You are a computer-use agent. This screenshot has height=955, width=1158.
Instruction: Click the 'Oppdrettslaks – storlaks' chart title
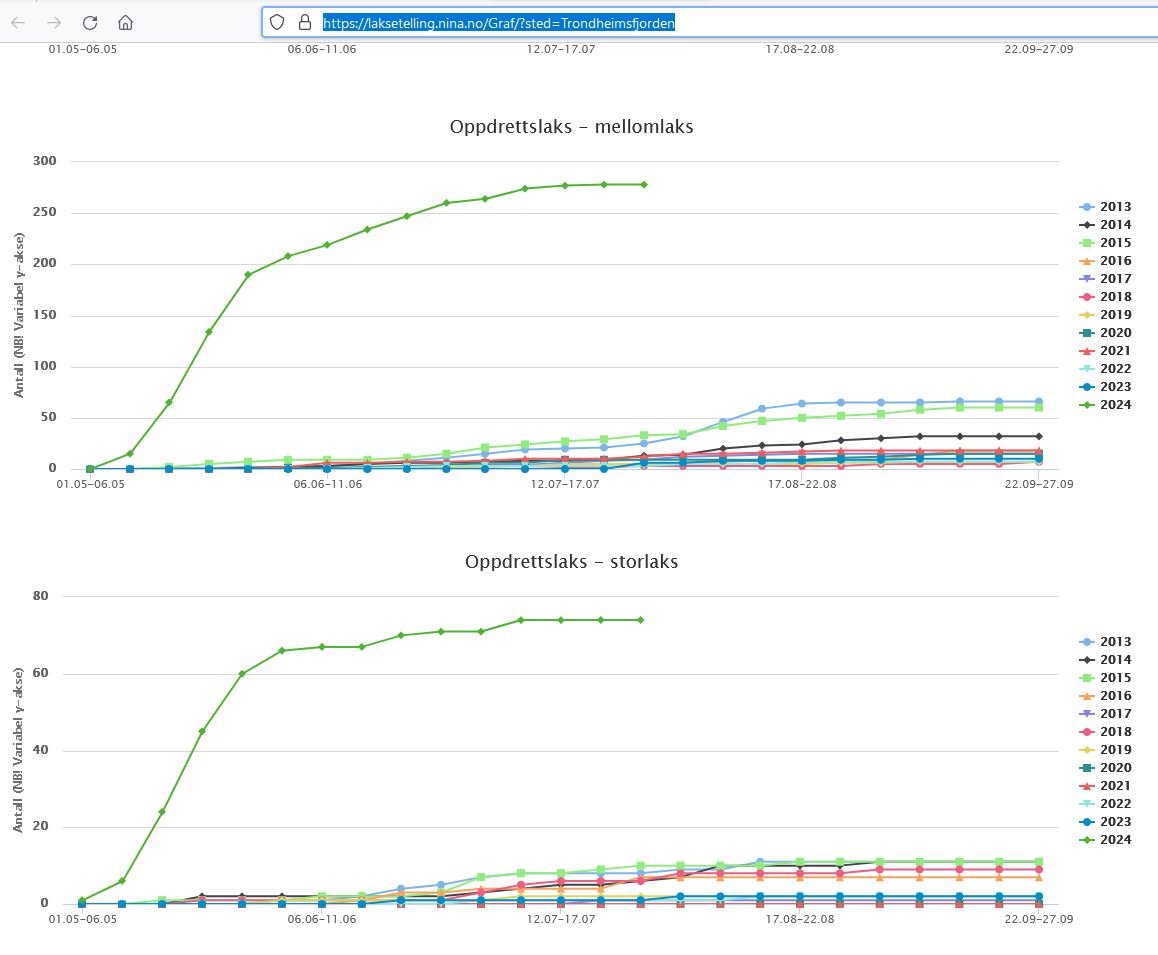(x=571, y=562)
